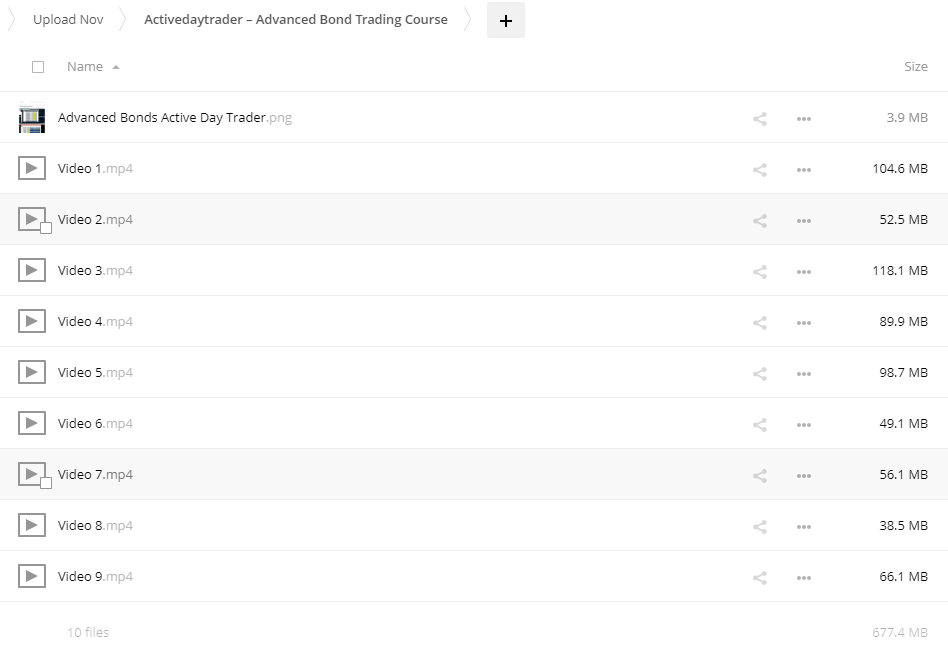
Task: Open the Advanced Bonds image thumbnail
Action: pos(32,118)
